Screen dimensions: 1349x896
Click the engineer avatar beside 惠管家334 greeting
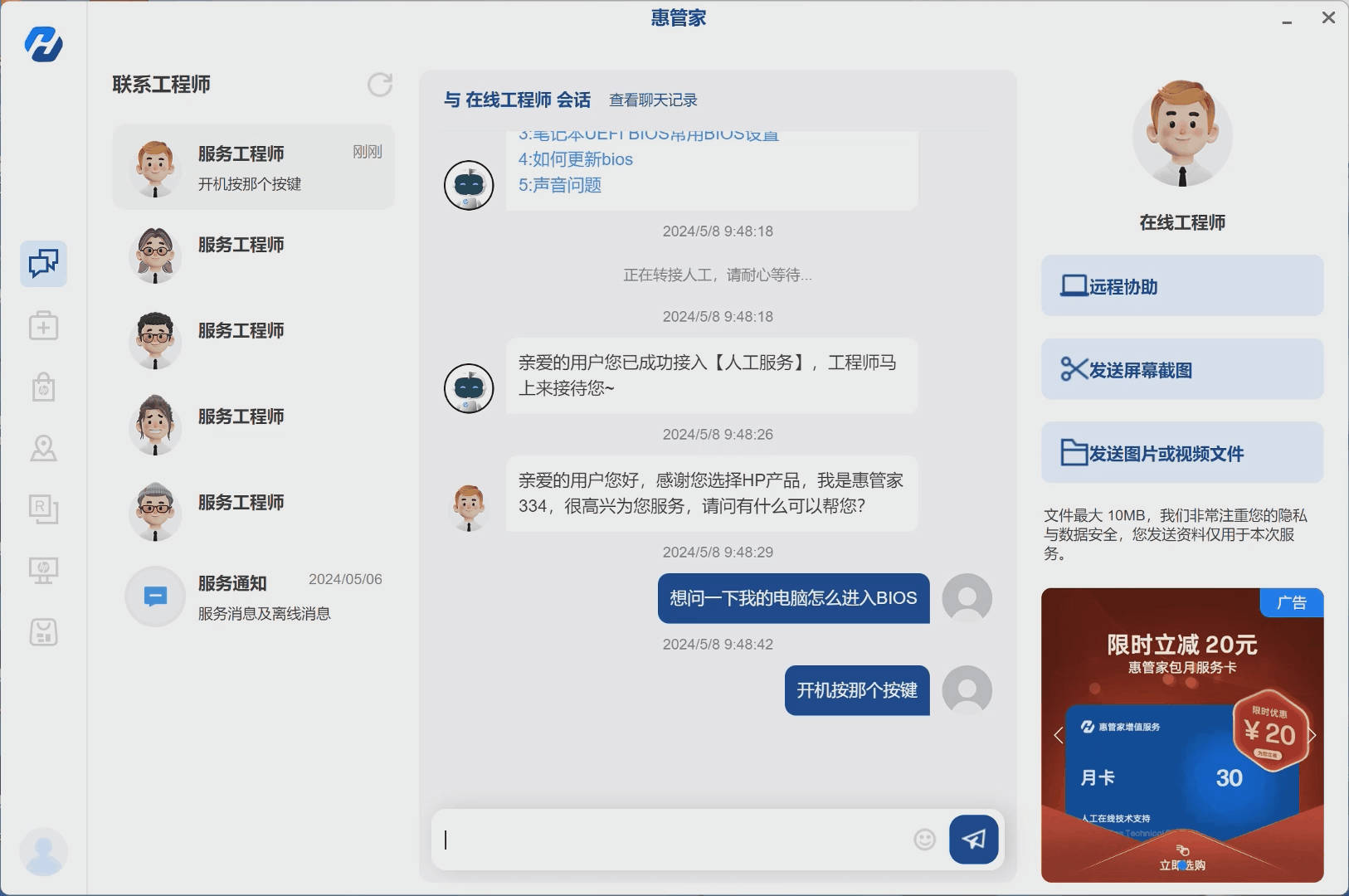469,507
